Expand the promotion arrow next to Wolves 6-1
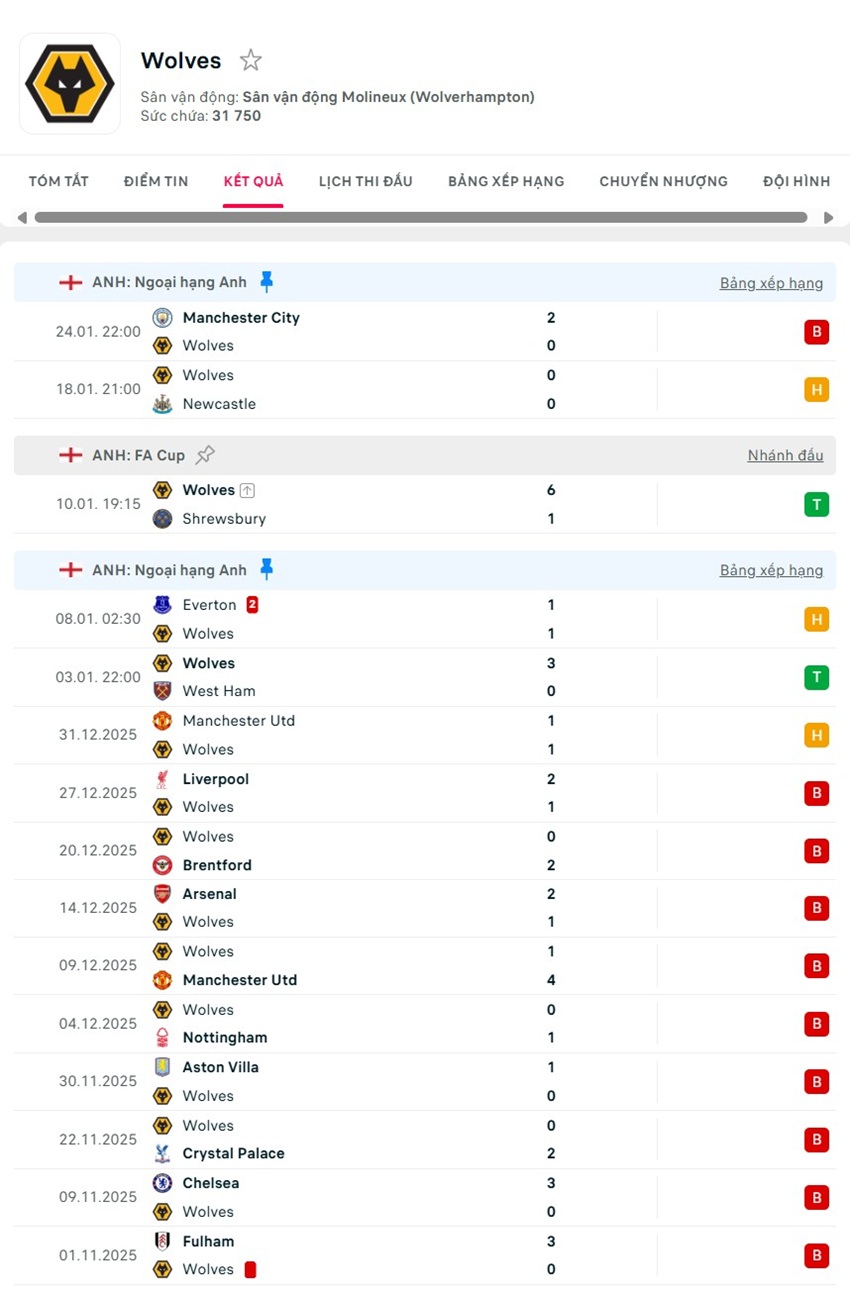This screenshot has width=850, height=1294. coord(249,490)
